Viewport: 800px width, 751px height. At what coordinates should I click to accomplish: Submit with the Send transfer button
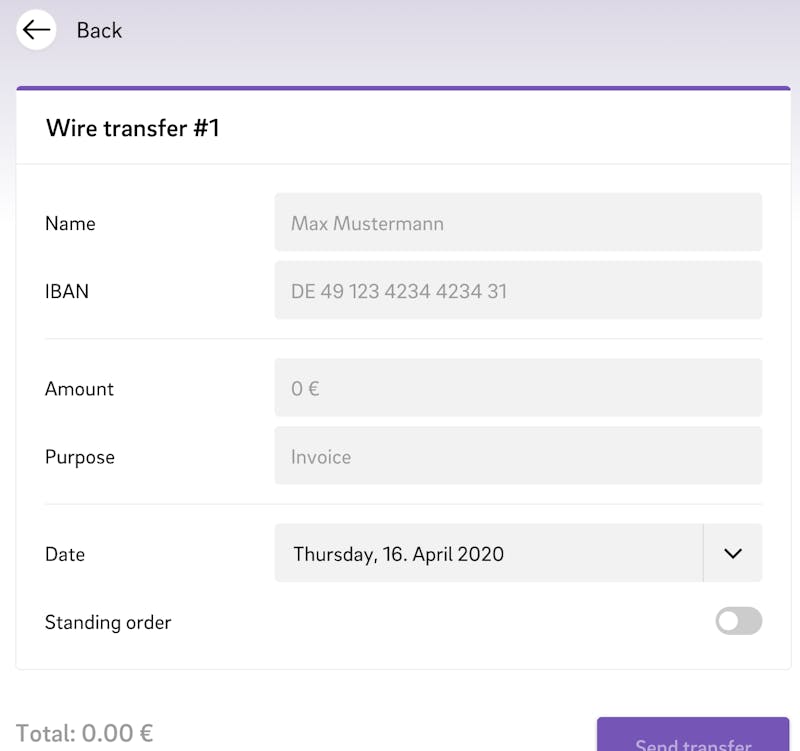tap(693, 734)
